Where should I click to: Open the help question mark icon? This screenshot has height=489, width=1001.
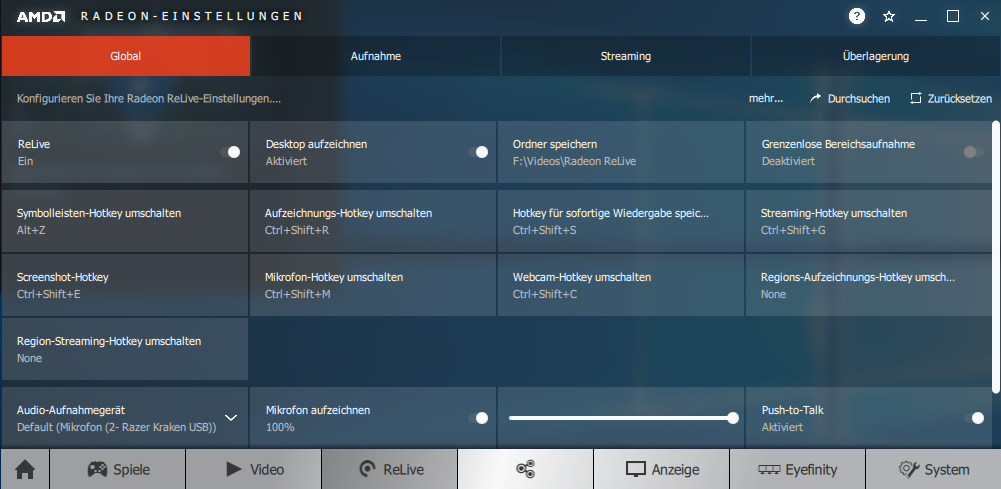tap(857, 17)
